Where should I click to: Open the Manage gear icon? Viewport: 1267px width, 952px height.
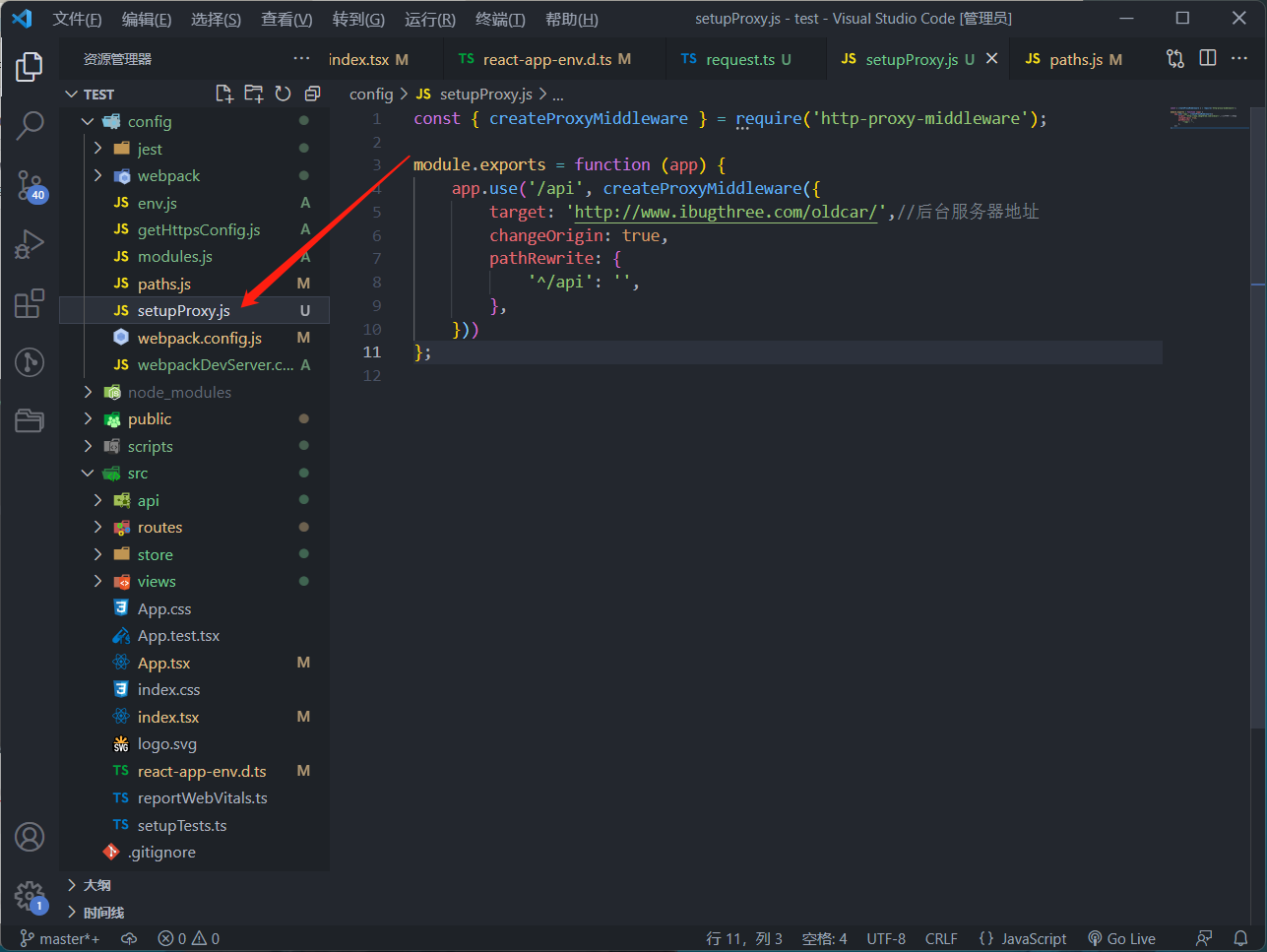(30, 896)
